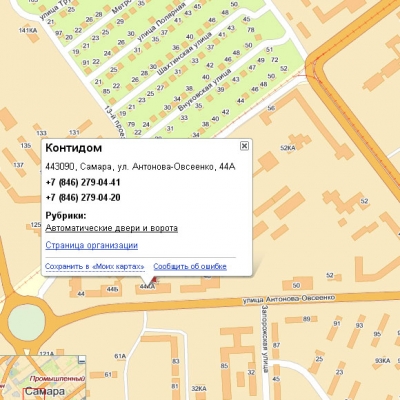Click the Сообщить об ошибке link
Image resolution: width=400 pixels, height=400 pixels.
pyautogui.click(x=190, y=266)
